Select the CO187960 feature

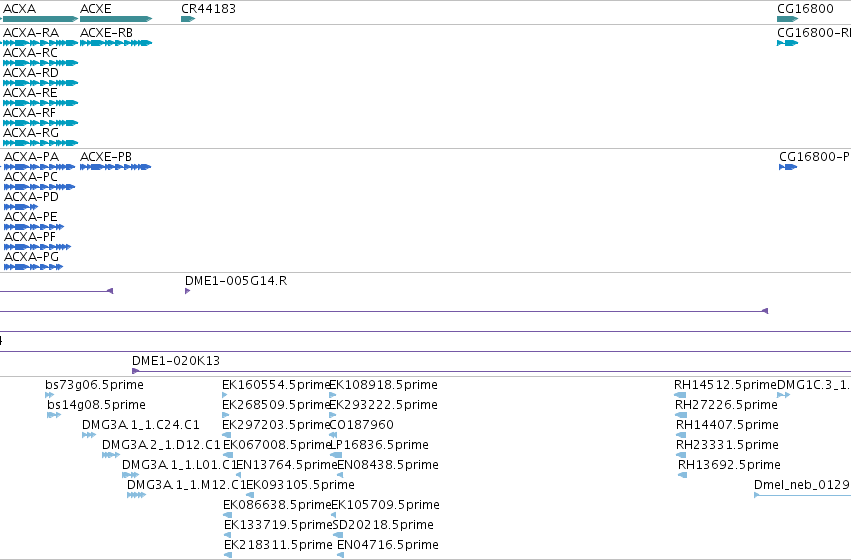tap(333, 435)
